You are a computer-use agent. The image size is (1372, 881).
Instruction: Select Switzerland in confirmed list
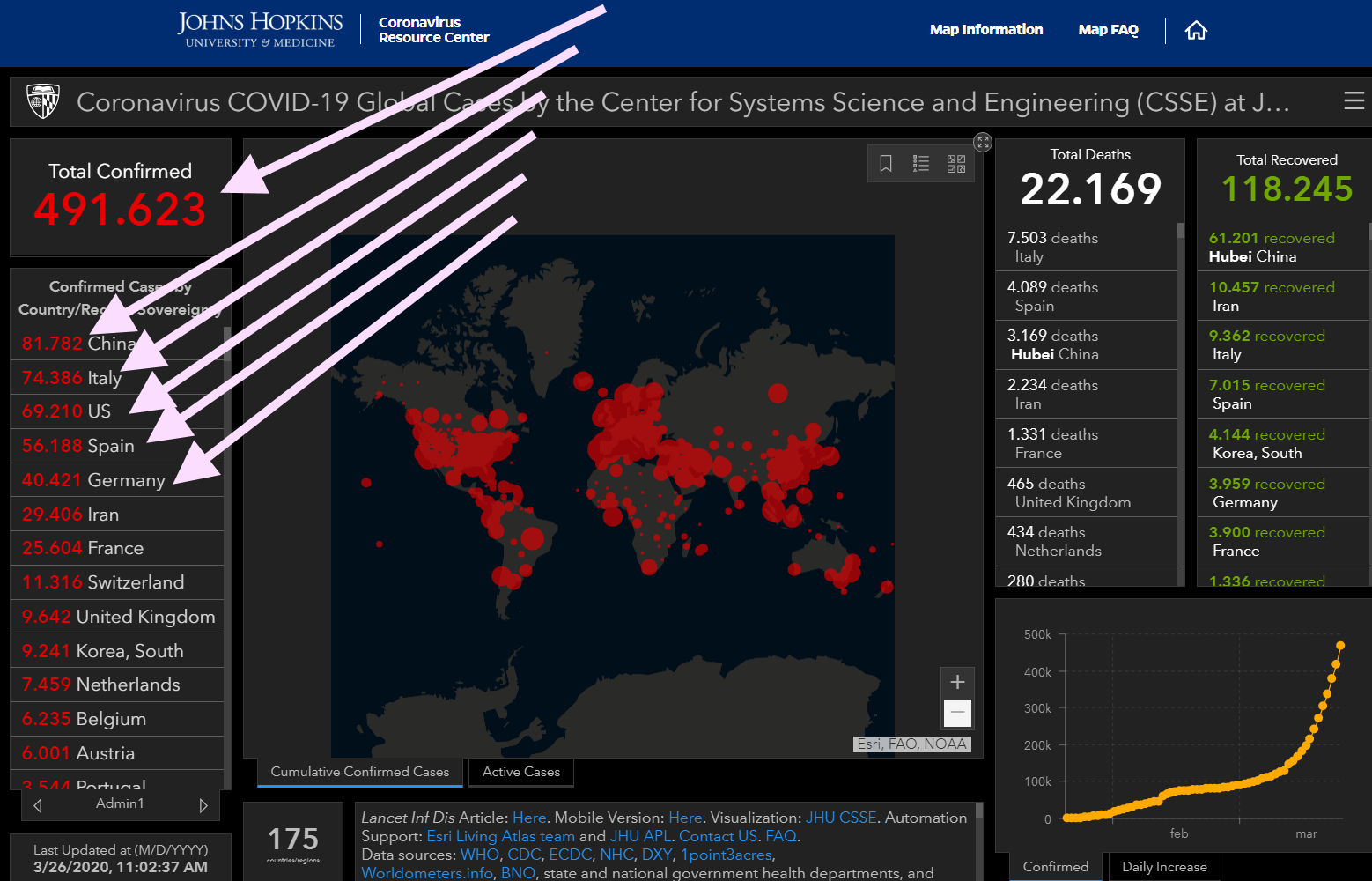pyautogui.click(x=117, y=582)
